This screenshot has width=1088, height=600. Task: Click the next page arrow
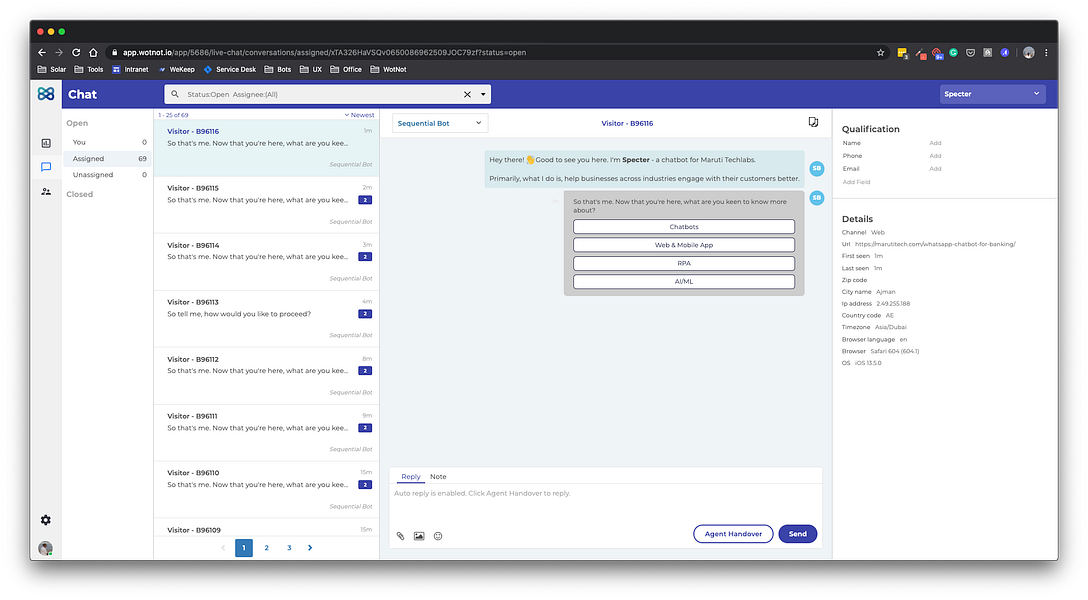[x=310, y=548]
